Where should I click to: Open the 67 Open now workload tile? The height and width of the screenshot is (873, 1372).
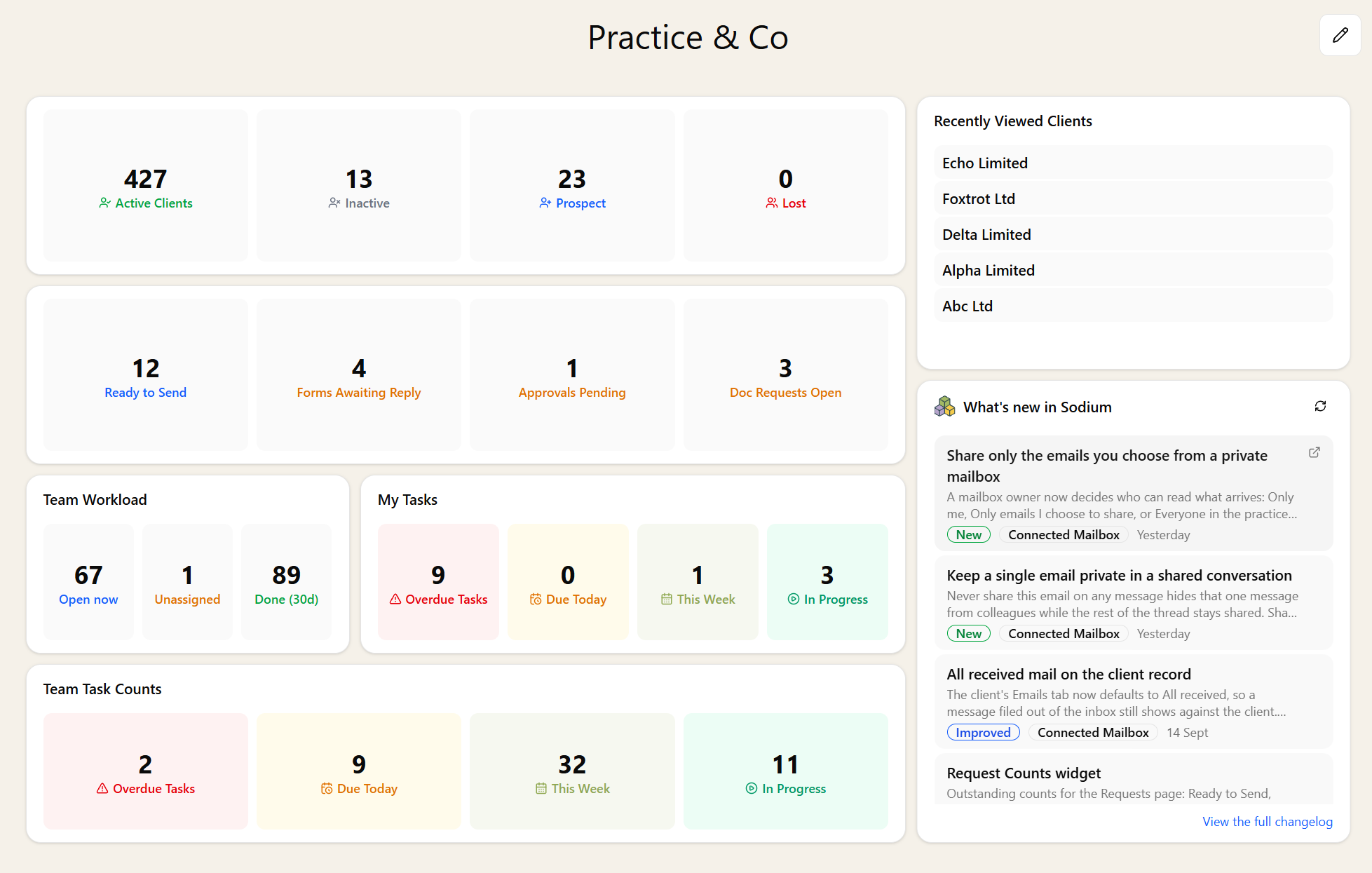(88, 582)
